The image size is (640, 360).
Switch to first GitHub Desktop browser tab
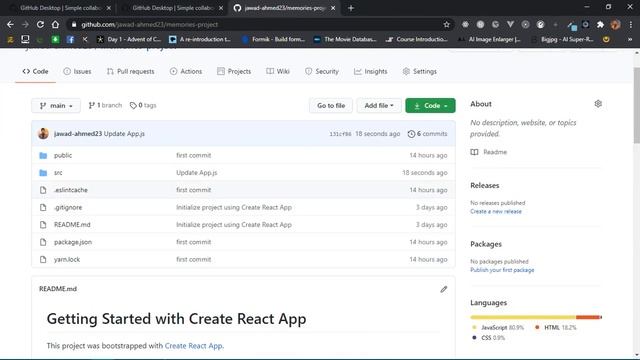[x=60, y=8]
